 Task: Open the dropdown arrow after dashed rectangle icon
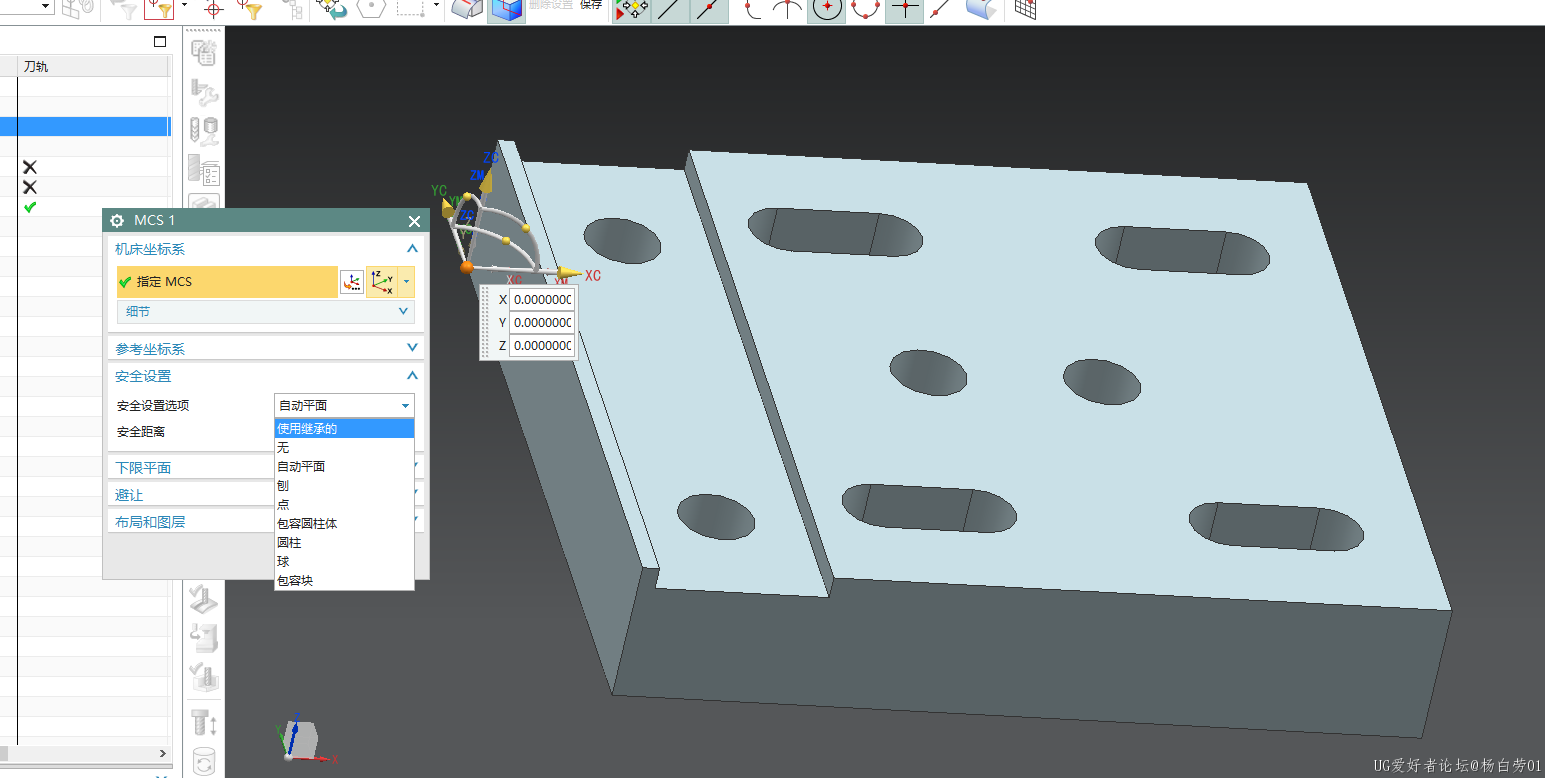pyautogui.click(x=436, y=6)
